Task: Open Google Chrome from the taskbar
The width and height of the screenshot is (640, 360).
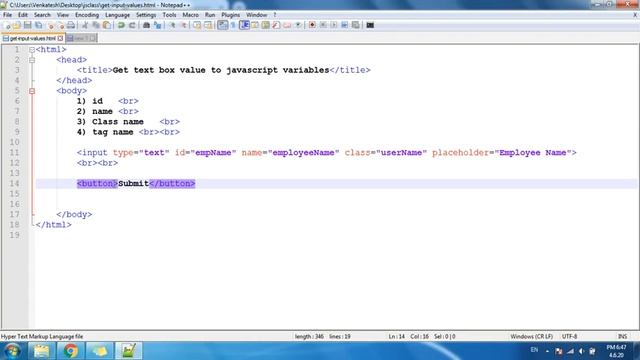Action: click(70, 351)
